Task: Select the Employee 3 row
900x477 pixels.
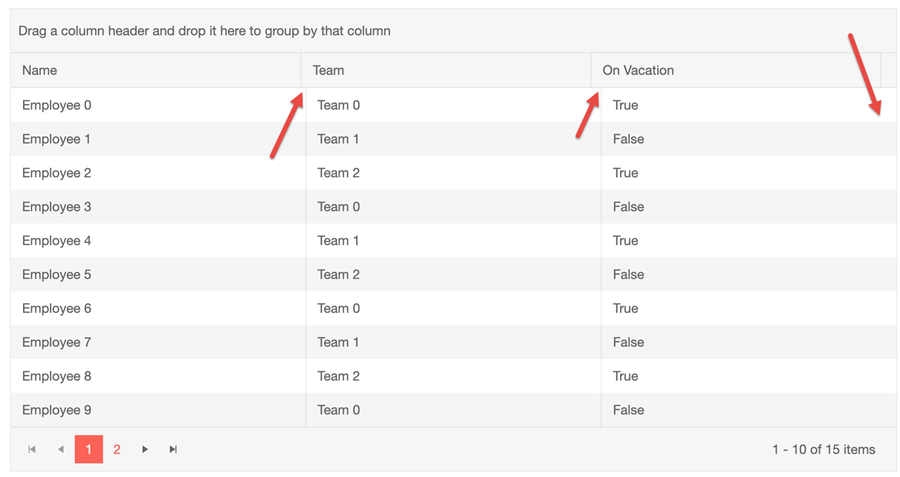Action: (453, 207)
